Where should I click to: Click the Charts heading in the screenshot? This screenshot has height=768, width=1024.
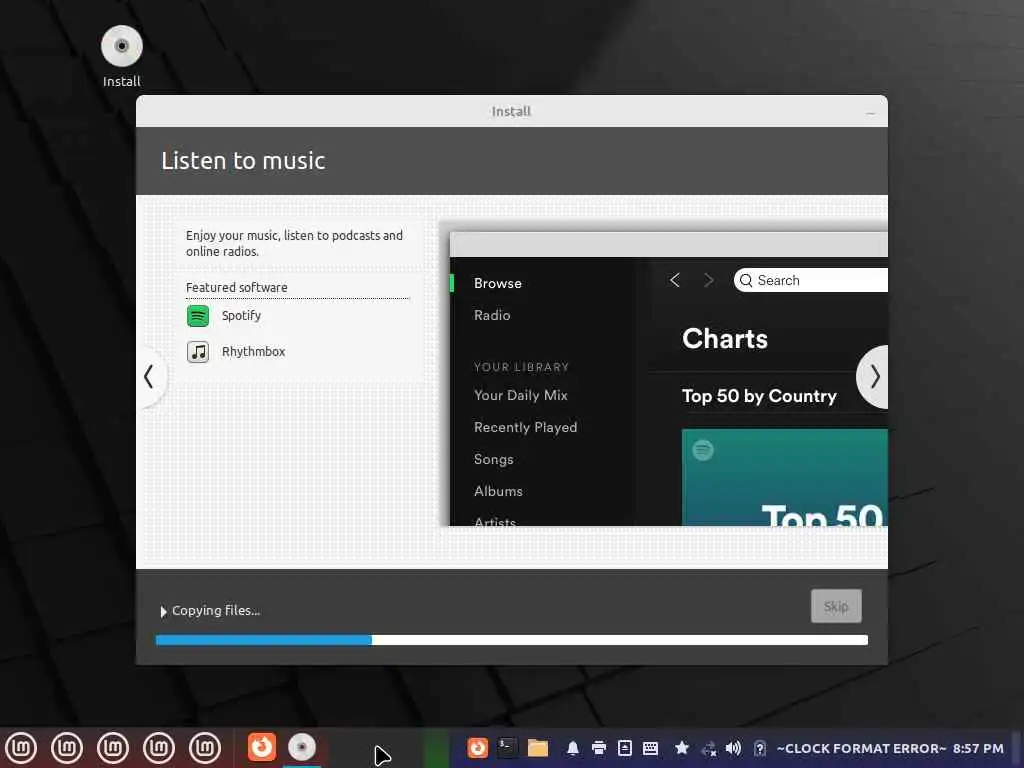coord(725,339)
